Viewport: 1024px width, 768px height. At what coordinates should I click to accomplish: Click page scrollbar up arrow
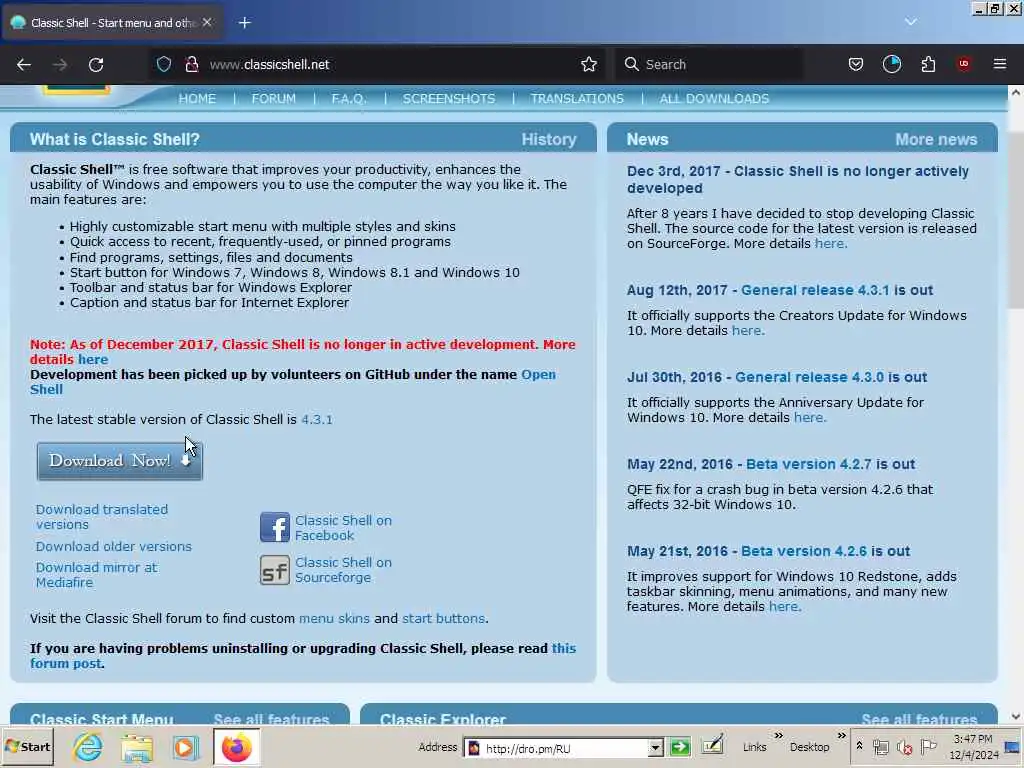[x=1016, y=93]
